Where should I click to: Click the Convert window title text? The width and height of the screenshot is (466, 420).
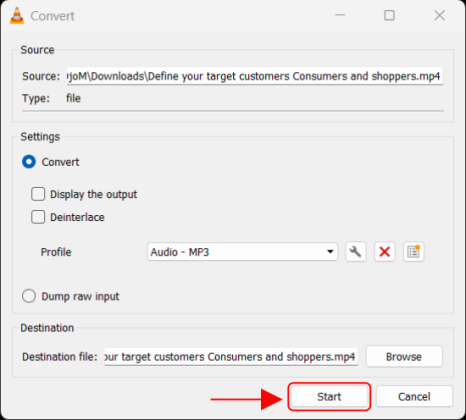point(53,16)
